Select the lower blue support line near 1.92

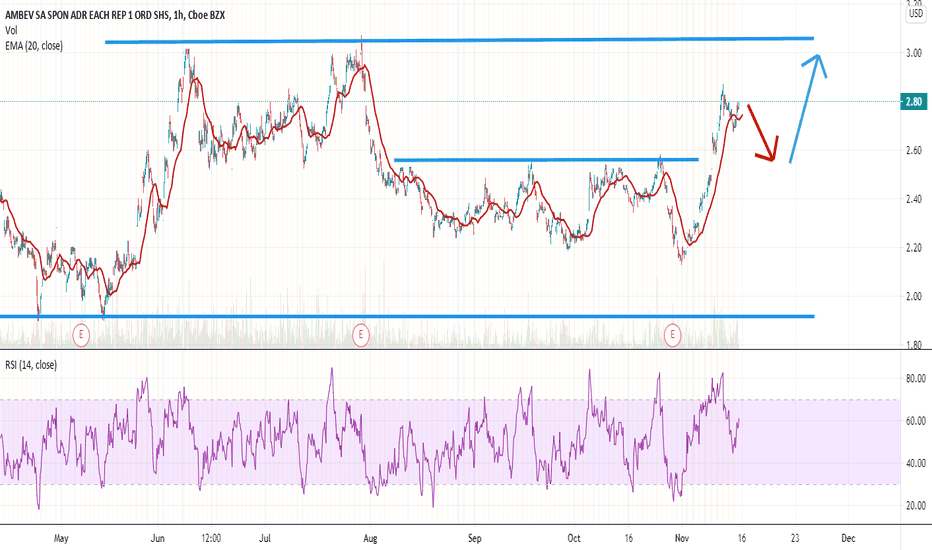(x=407, y=316)
